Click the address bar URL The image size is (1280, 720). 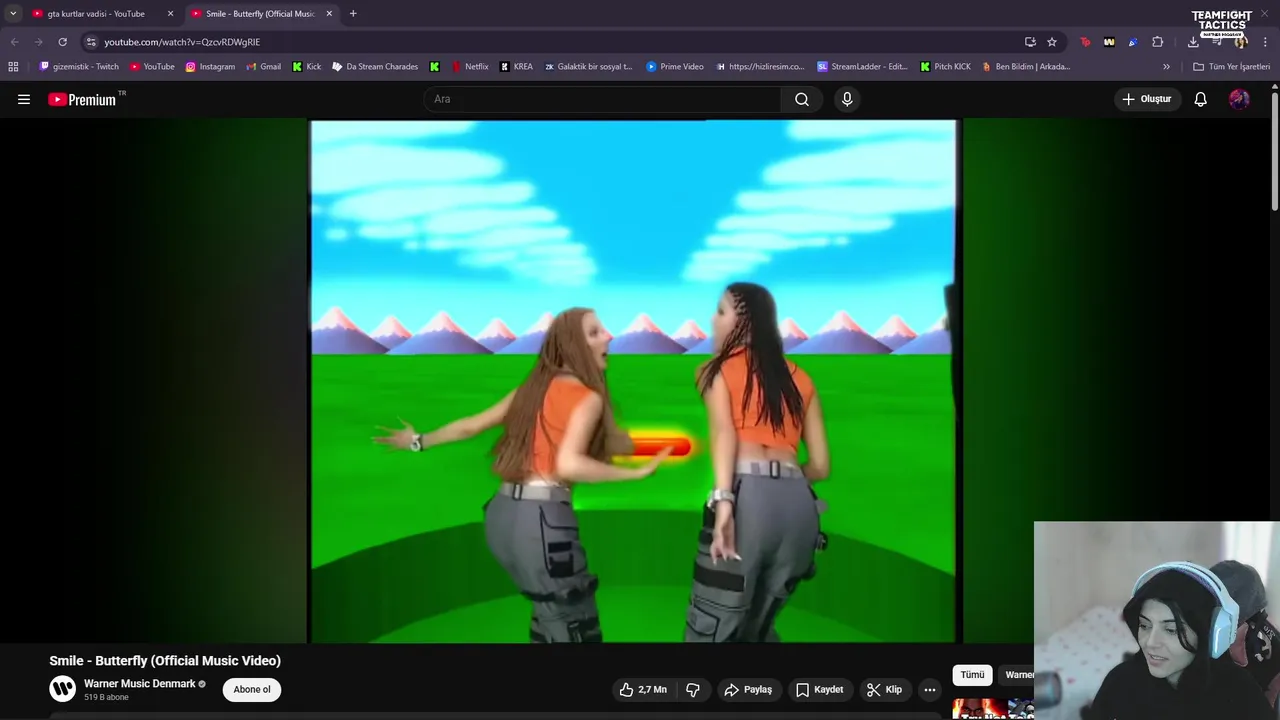182,42
